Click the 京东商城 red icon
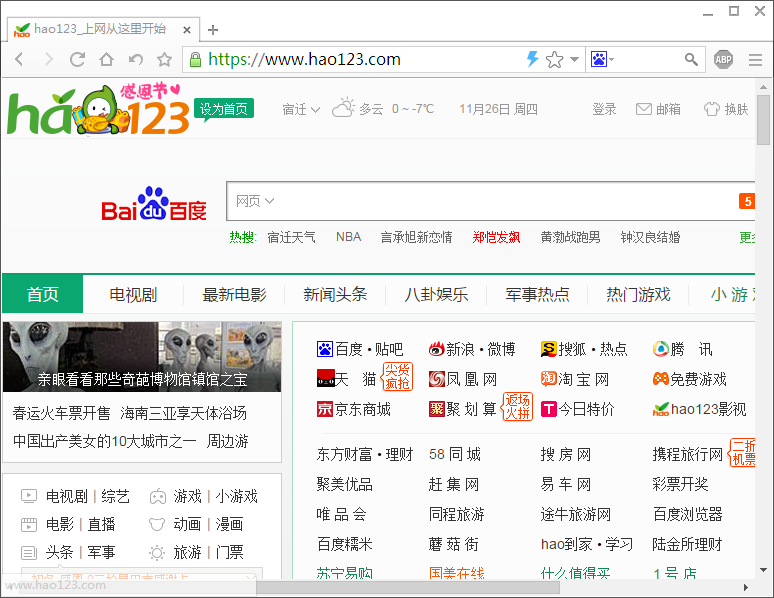Viewport: 774px width, 598px height. tap(325, 409)
